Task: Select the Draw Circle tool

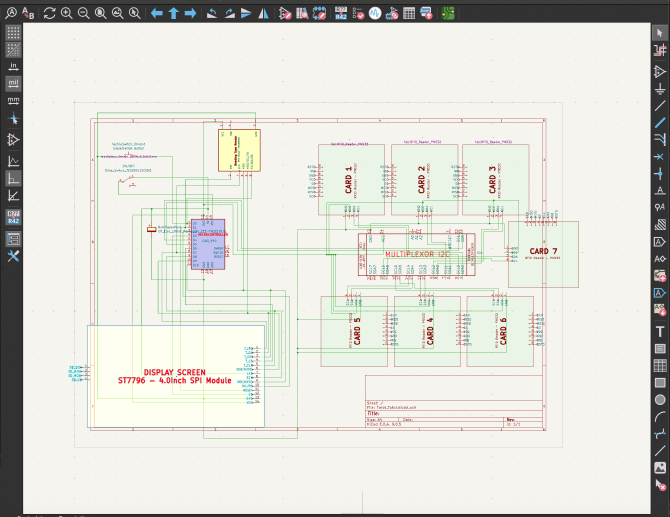Action: click(660, 400)
